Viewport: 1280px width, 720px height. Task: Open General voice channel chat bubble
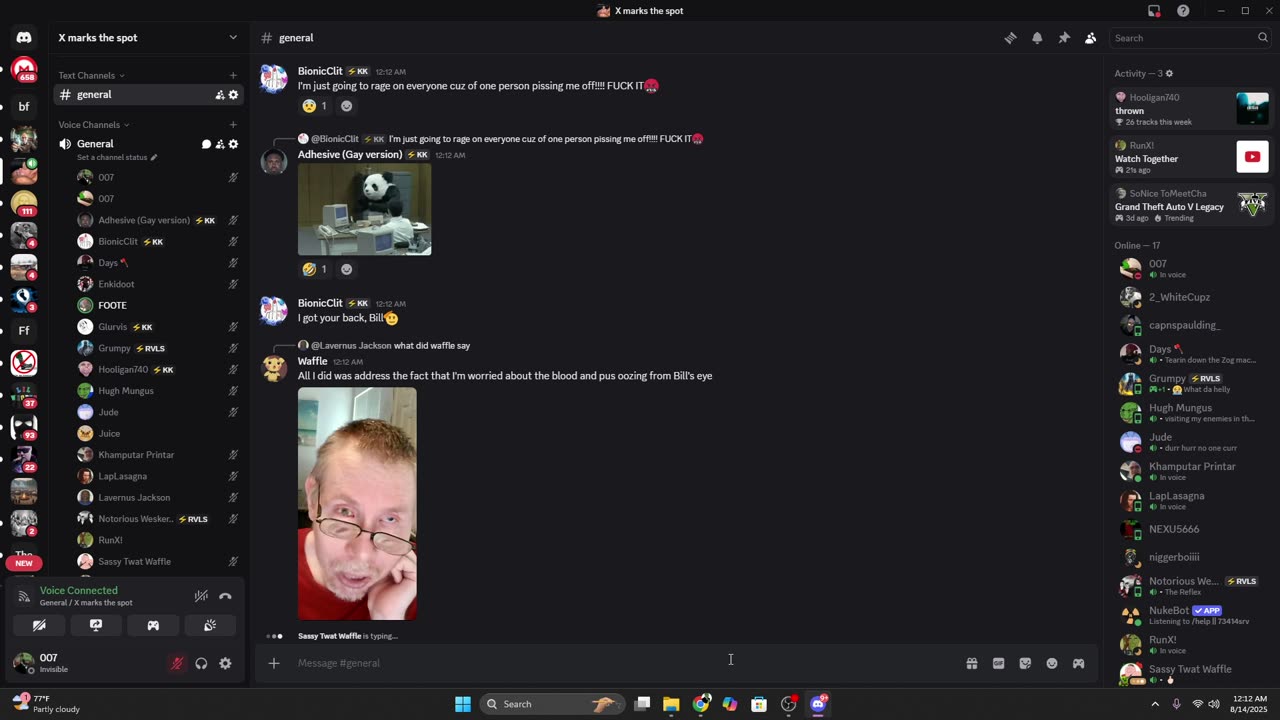(206, 144)
